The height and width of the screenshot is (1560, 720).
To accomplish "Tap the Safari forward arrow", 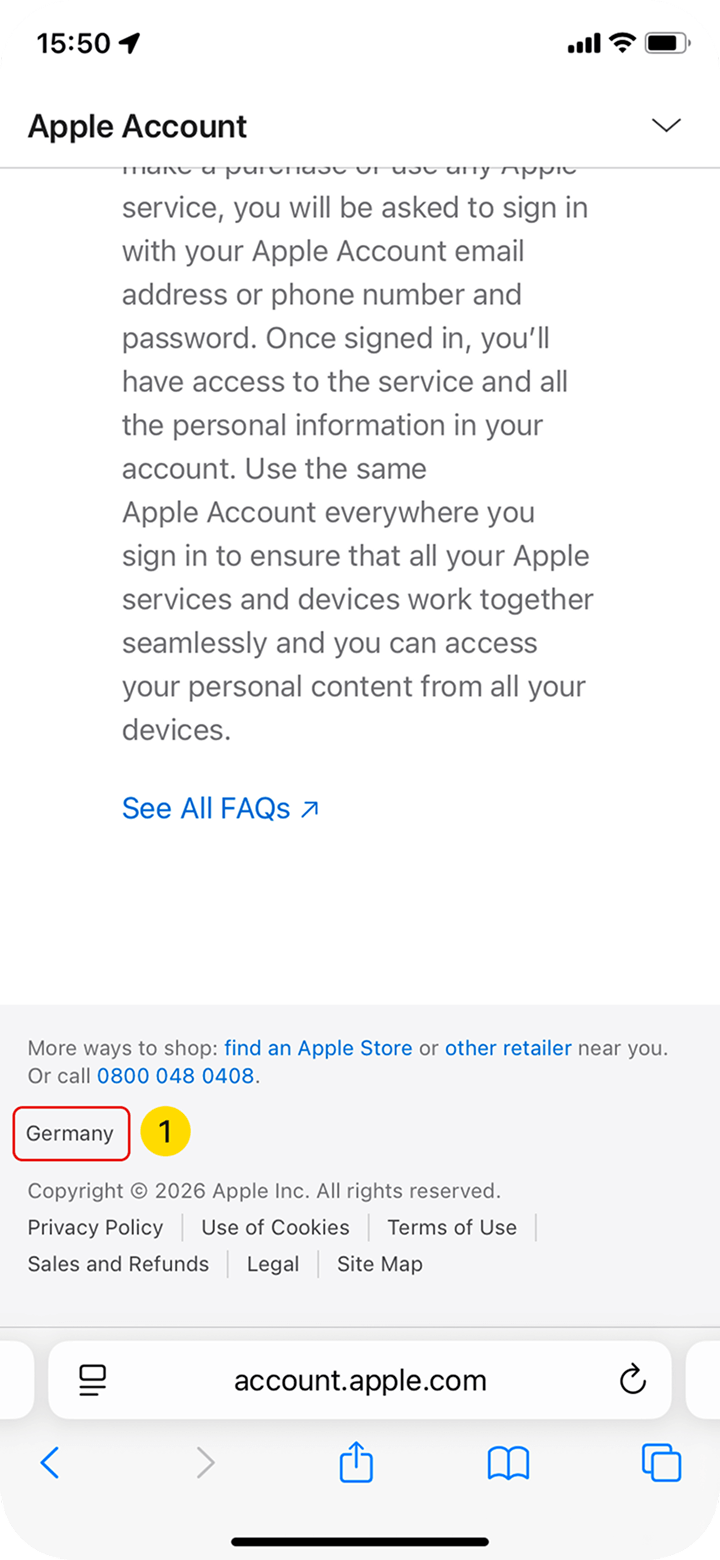I will click(205, 1463).
